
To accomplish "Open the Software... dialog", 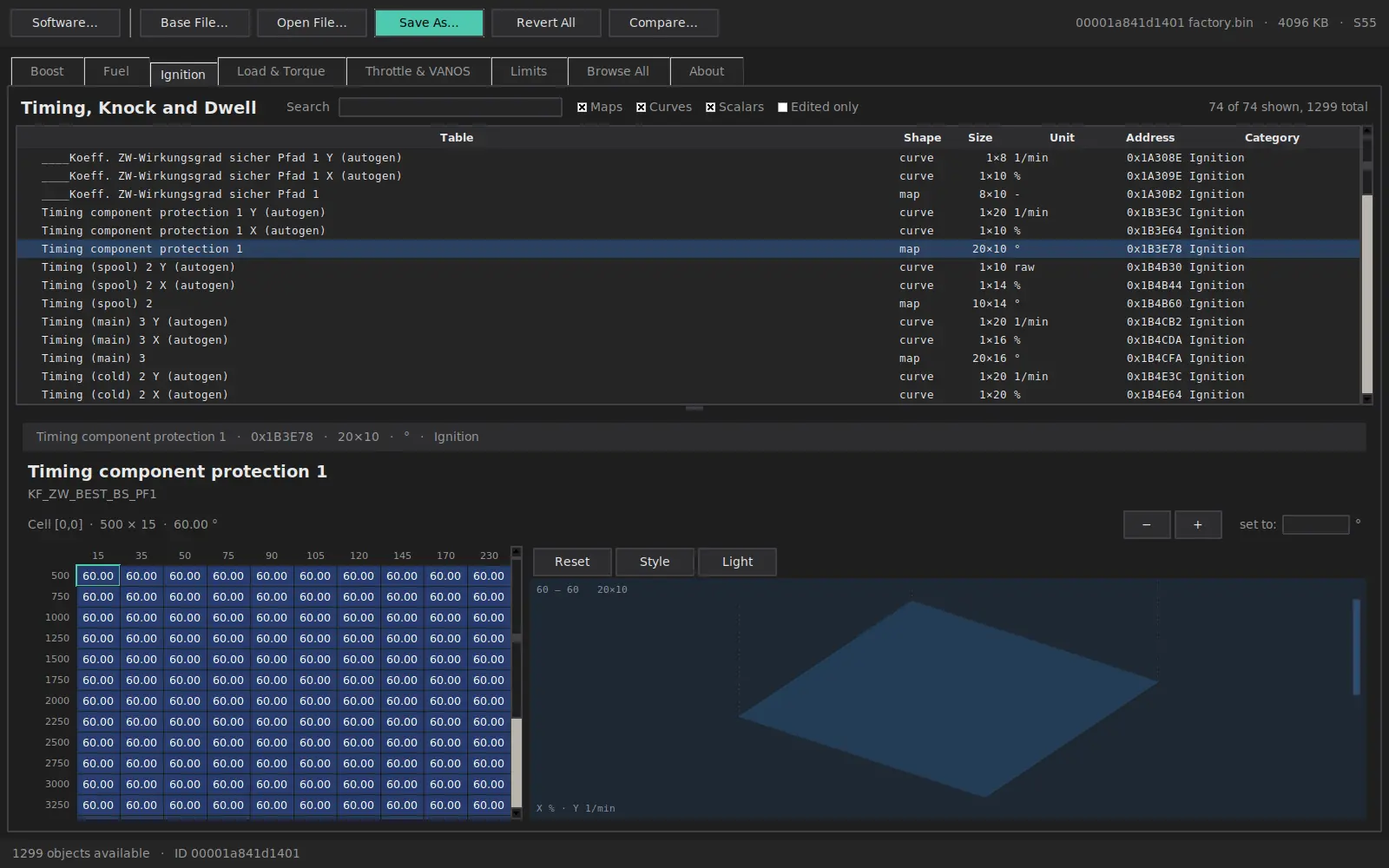I will (x=65, y=23).
